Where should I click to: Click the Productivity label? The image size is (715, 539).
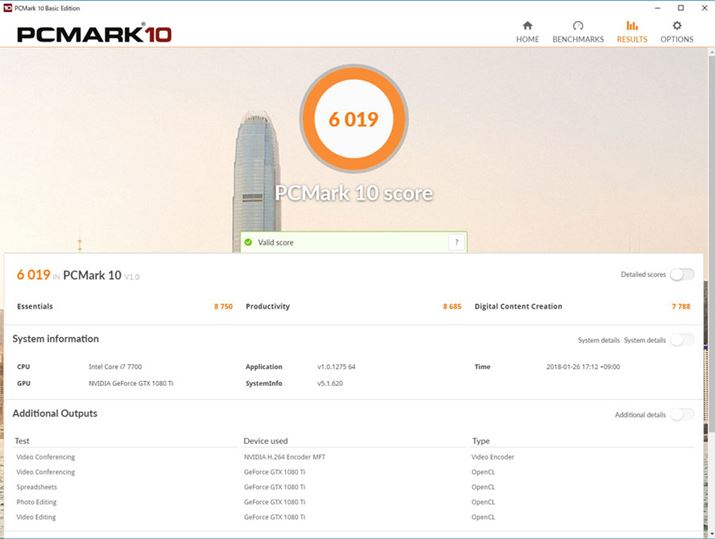pos(268,306)
